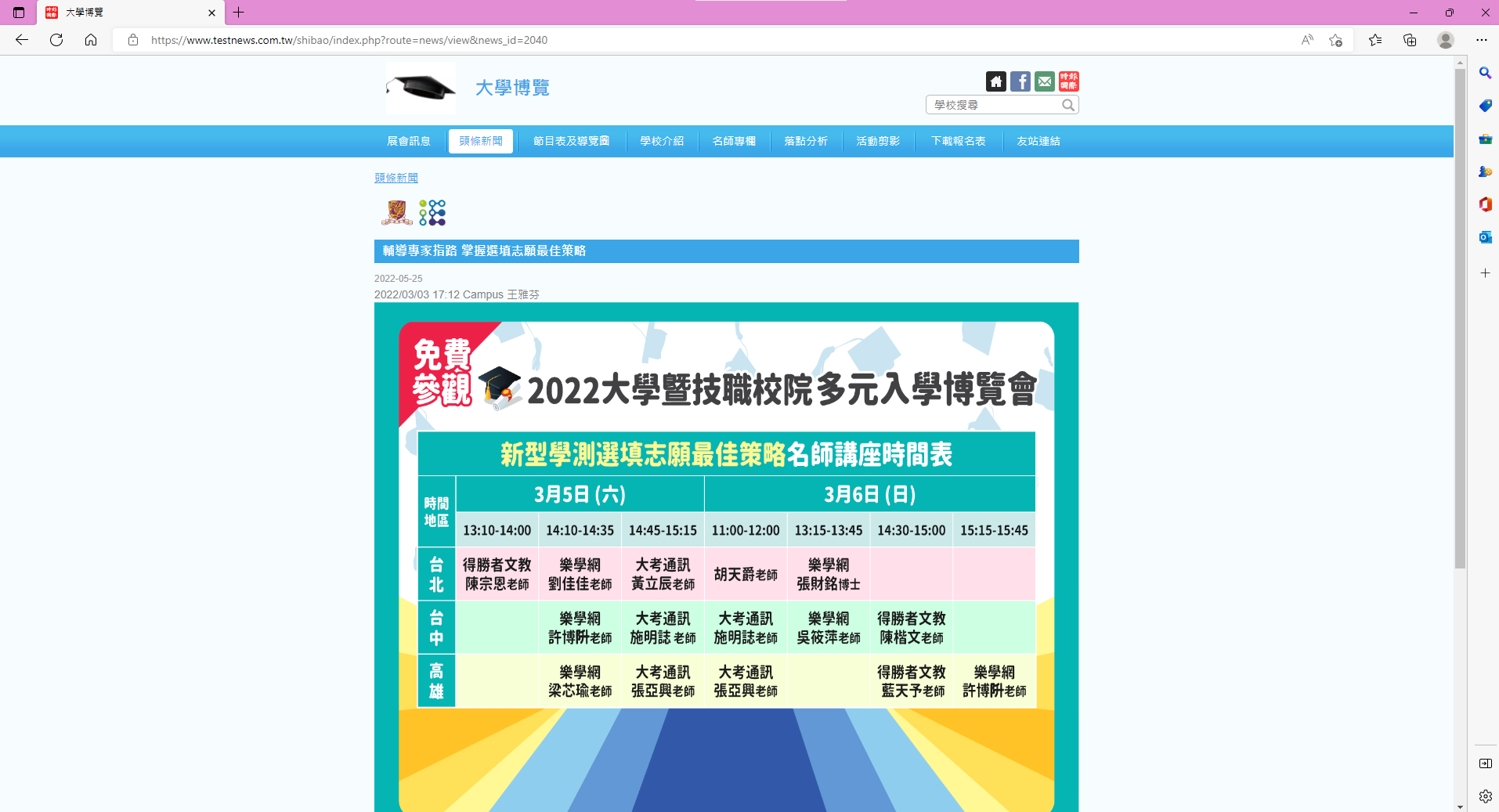
Task: Open the 活動剪影 menu item
Action: [x=879, y=141]
